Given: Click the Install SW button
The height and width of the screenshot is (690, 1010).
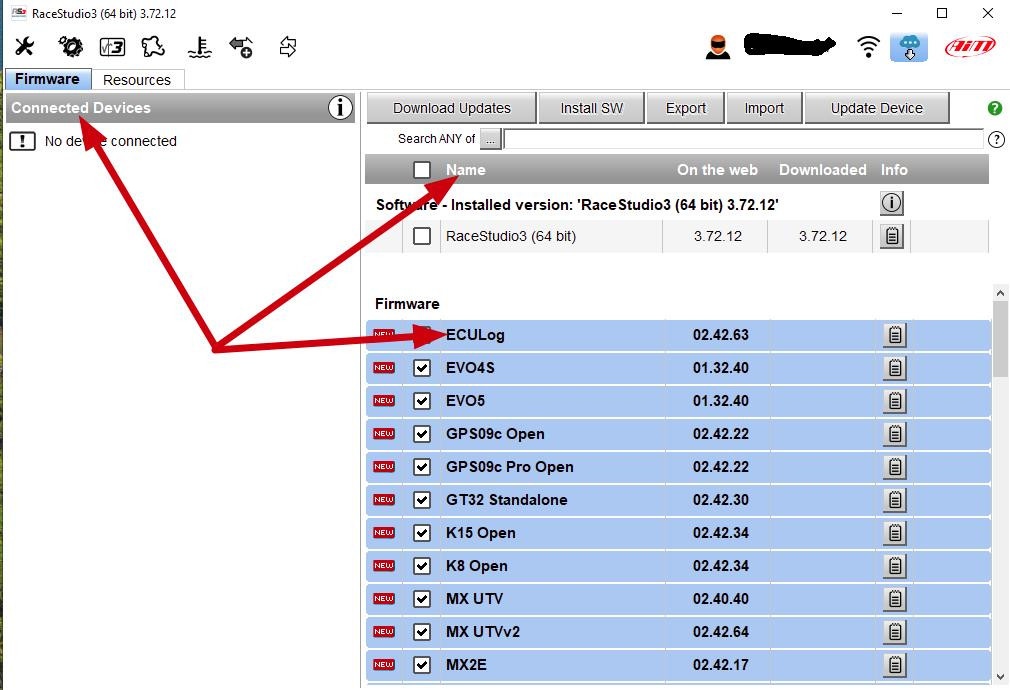Looking at the screenshot, I should (x=591, y=108).
